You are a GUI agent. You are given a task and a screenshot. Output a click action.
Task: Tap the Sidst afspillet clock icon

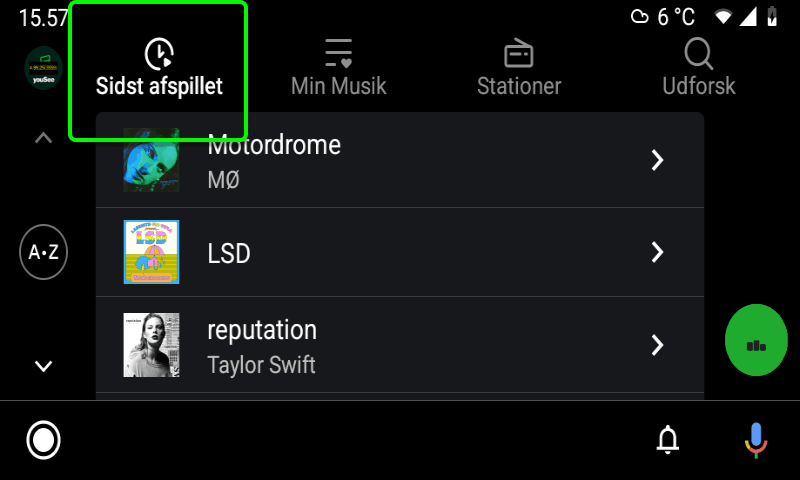[x=159, y=54]
